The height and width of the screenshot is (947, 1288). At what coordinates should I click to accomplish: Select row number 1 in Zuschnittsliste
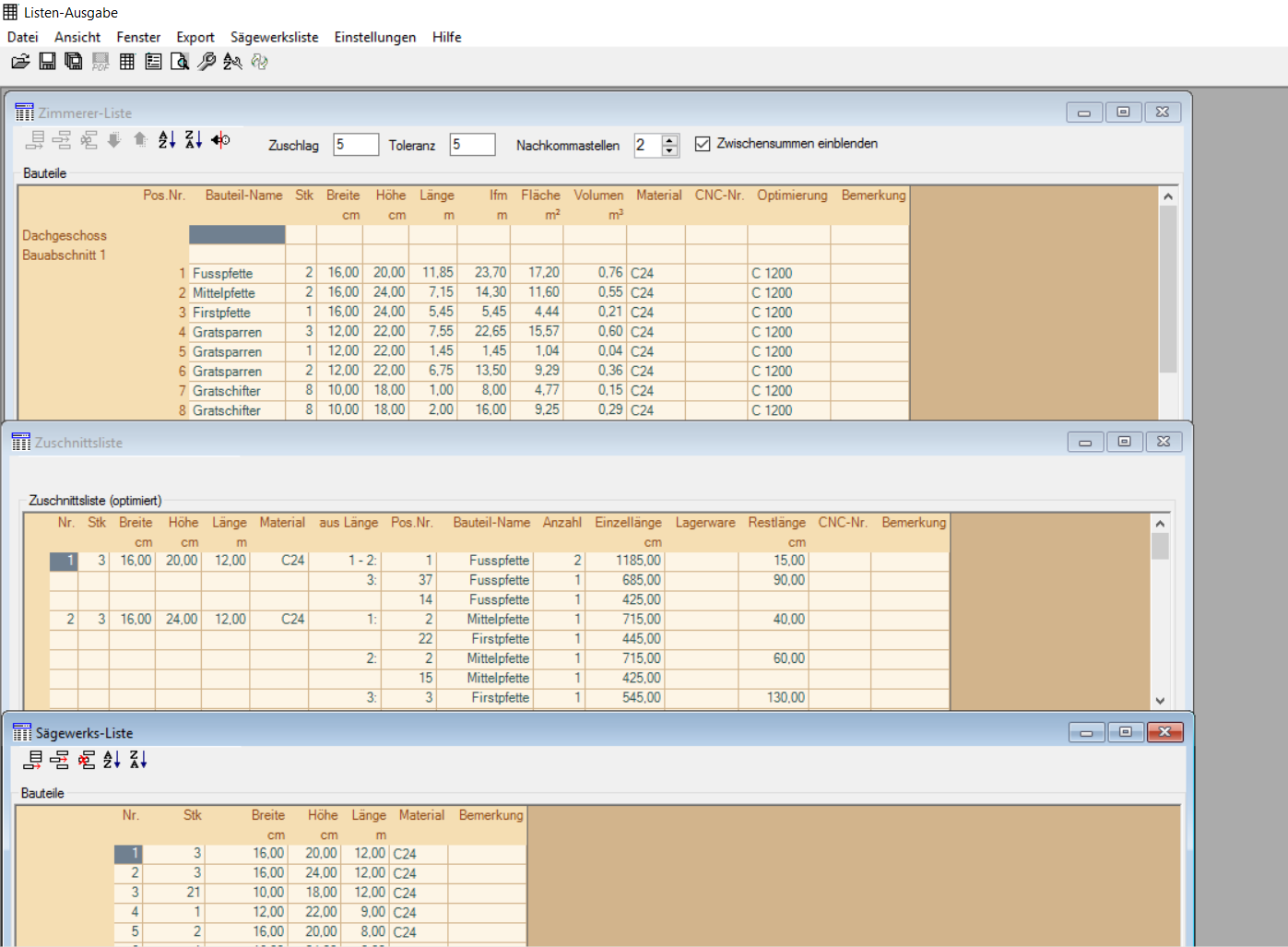(x=64, y=561)
